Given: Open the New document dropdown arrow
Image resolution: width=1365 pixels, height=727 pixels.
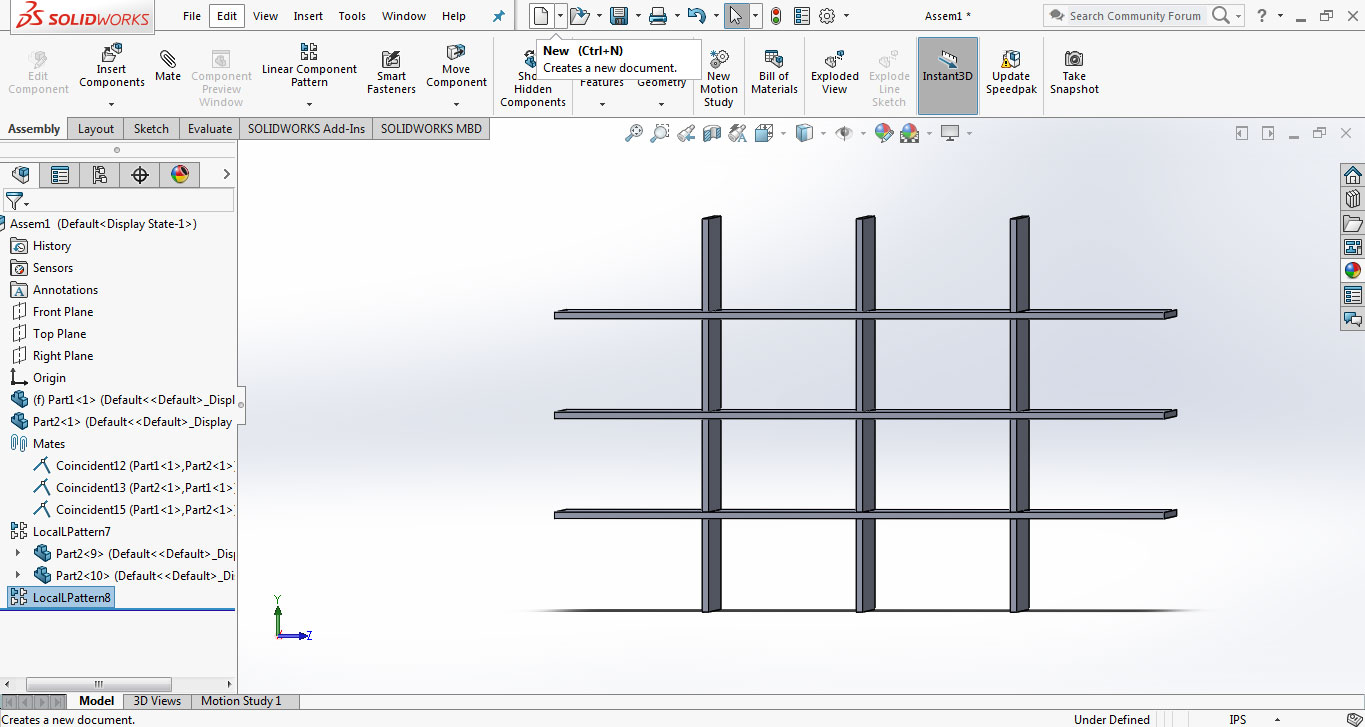Looking at the screenshot, I should click(x=560, y=16).
